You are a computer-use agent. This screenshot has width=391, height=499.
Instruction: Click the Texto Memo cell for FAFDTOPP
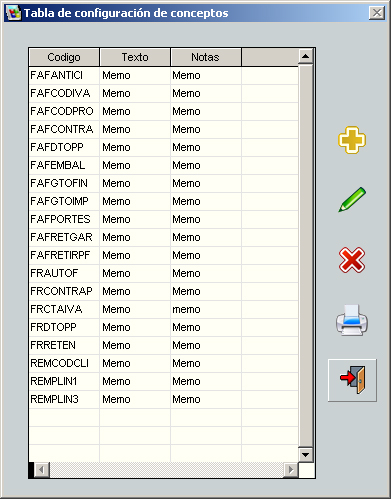[135, 147]
